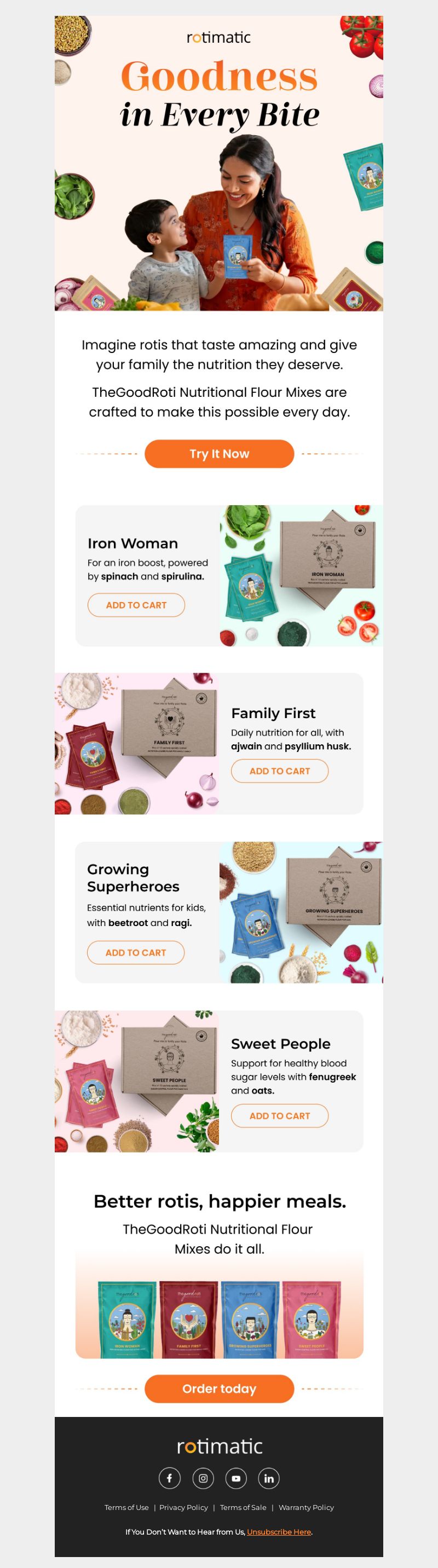438x1568 pixels.
Task: Open the Warranty Policy link
Action: 306,1507
